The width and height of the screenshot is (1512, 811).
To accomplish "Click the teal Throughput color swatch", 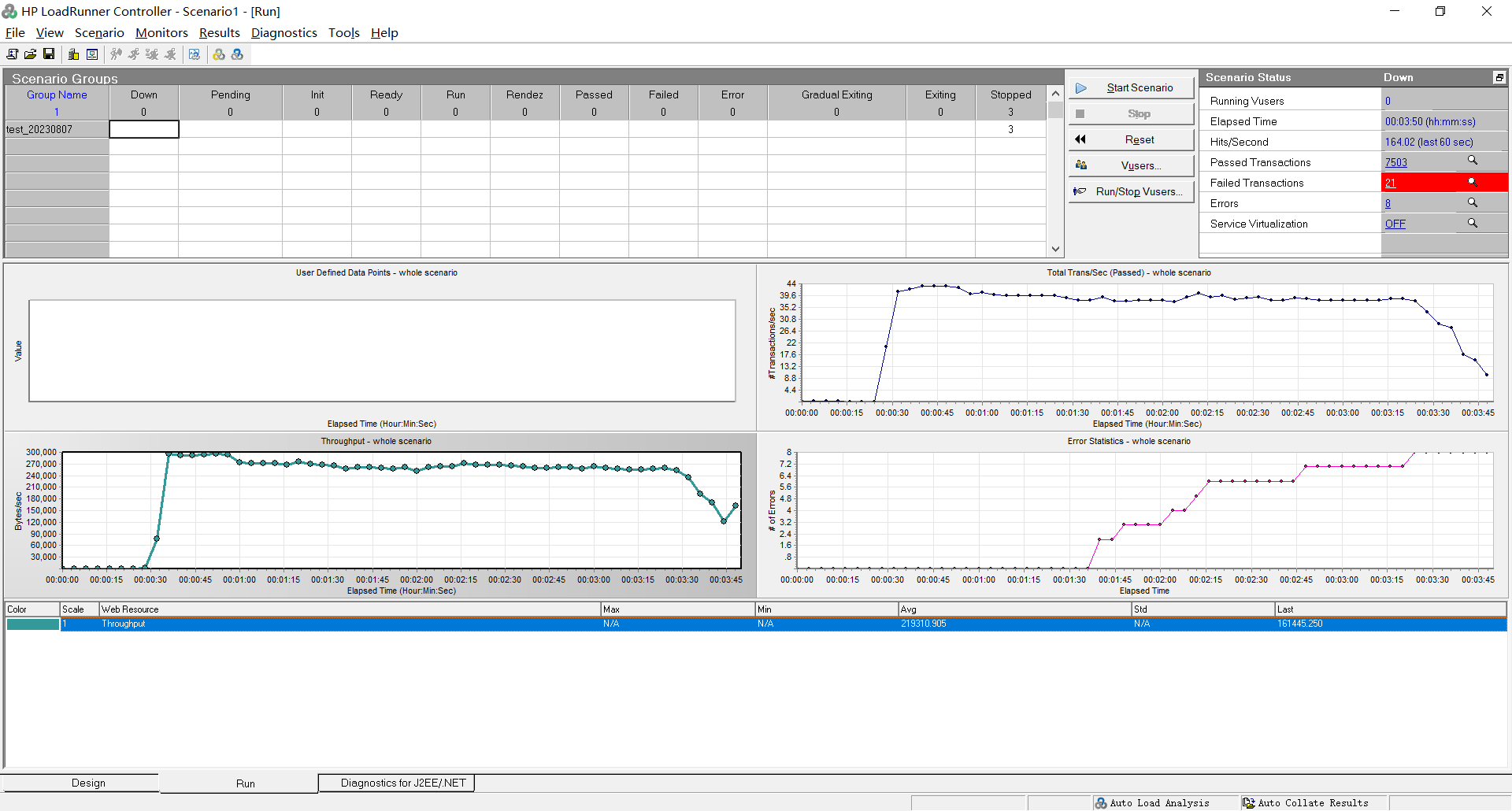I will tap(33, 624).
